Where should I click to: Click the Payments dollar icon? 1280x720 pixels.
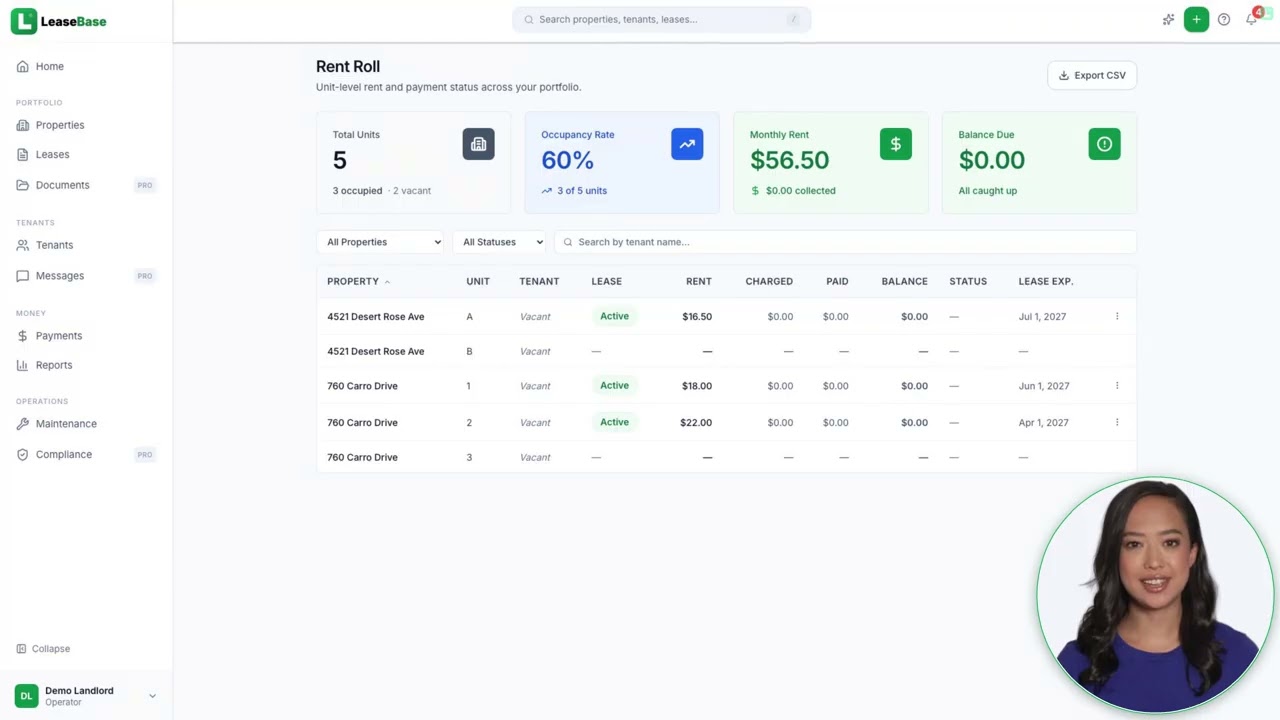[22, 336]
